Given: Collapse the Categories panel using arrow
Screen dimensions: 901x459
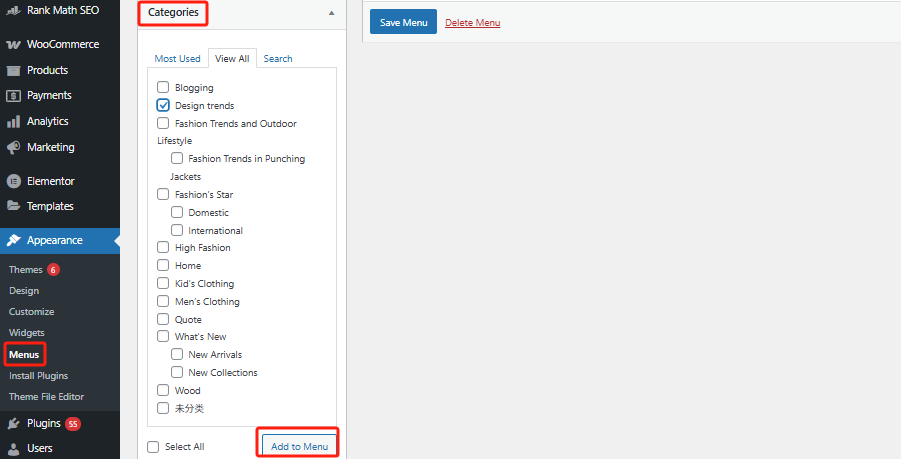Looking at the screenshot, I should pos(331,14).
